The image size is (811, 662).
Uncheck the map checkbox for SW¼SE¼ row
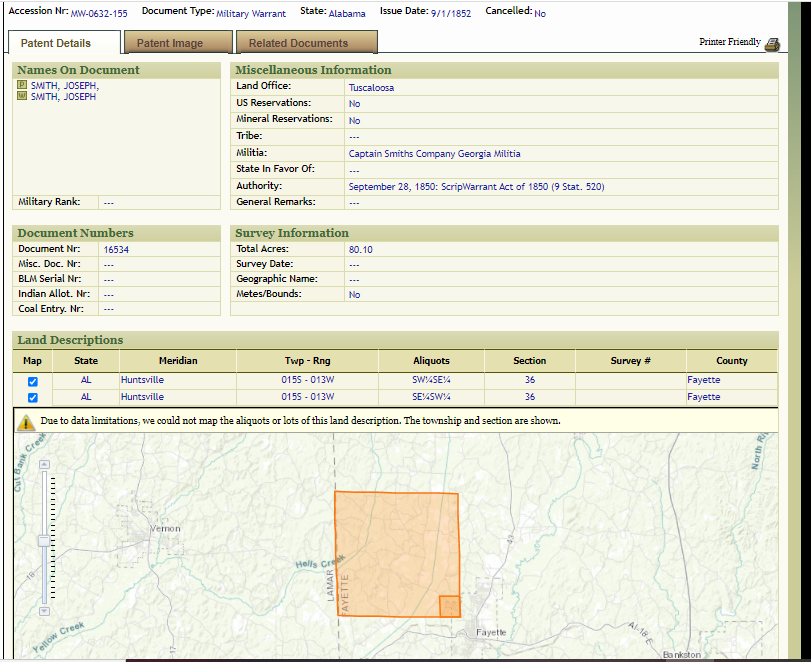tap(33, 381)
